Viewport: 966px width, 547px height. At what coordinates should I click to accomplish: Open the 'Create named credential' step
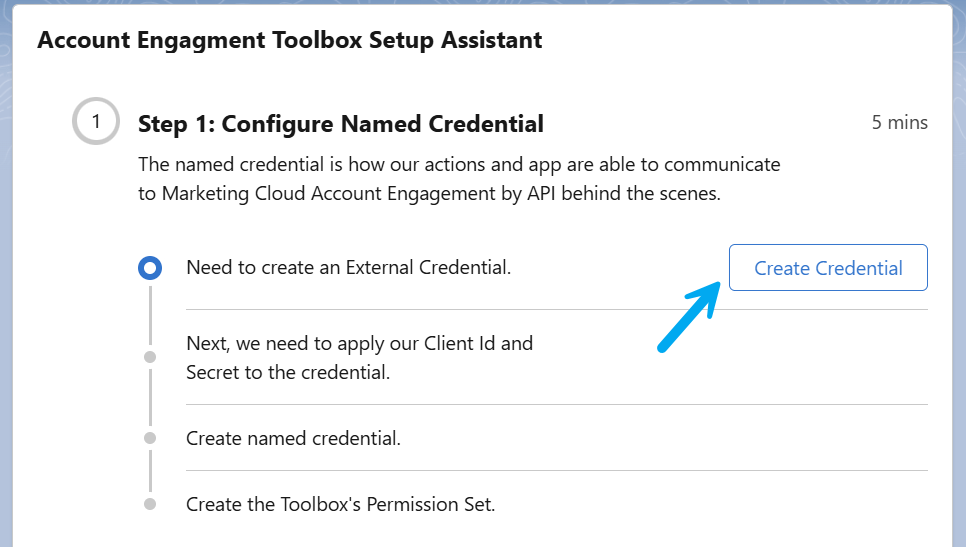pyautogui.click(x=293, y=438)
